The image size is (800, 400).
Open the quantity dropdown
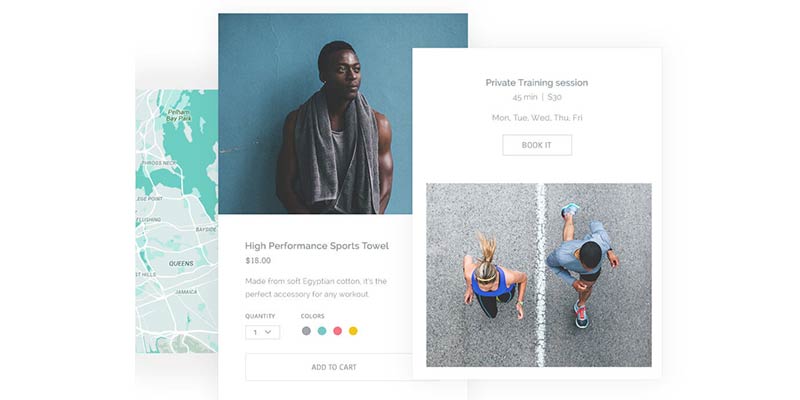(x=262, y=332)
